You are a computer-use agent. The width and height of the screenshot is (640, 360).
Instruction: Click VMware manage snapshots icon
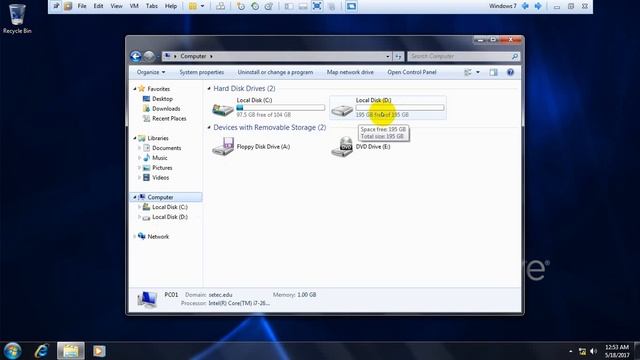click(x=269, y=6)
